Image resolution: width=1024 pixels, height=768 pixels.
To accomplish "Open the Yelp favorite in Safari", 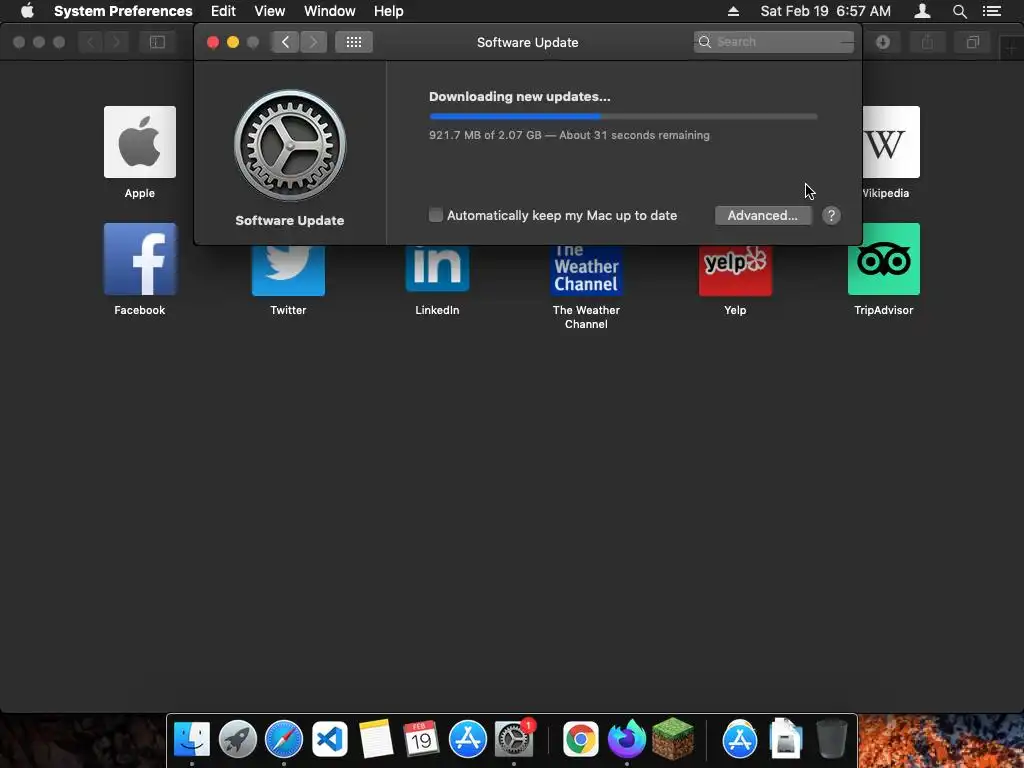I will 735,270.
